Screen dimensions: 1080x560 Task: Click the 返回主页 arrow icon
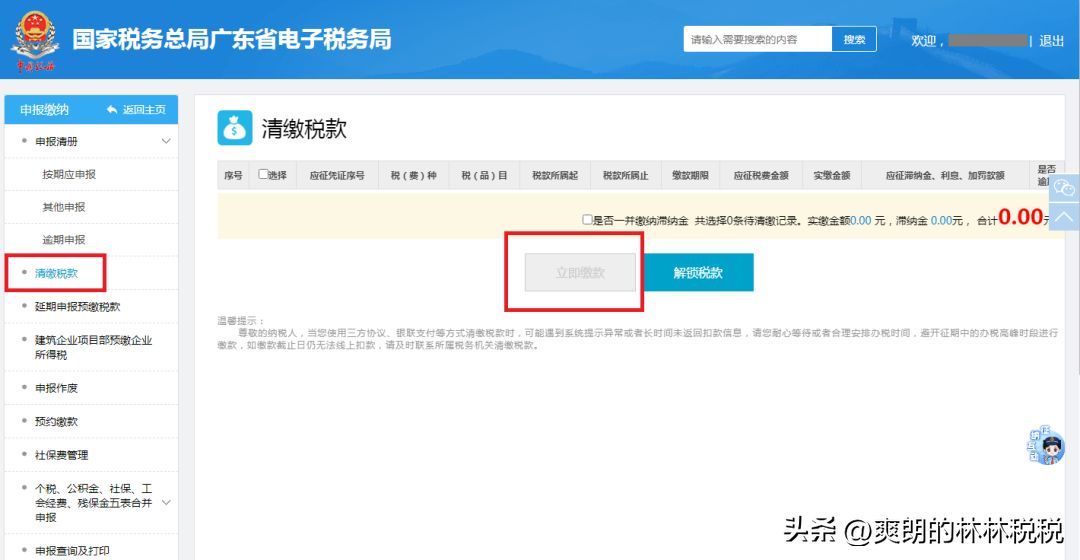coord(112,110)
